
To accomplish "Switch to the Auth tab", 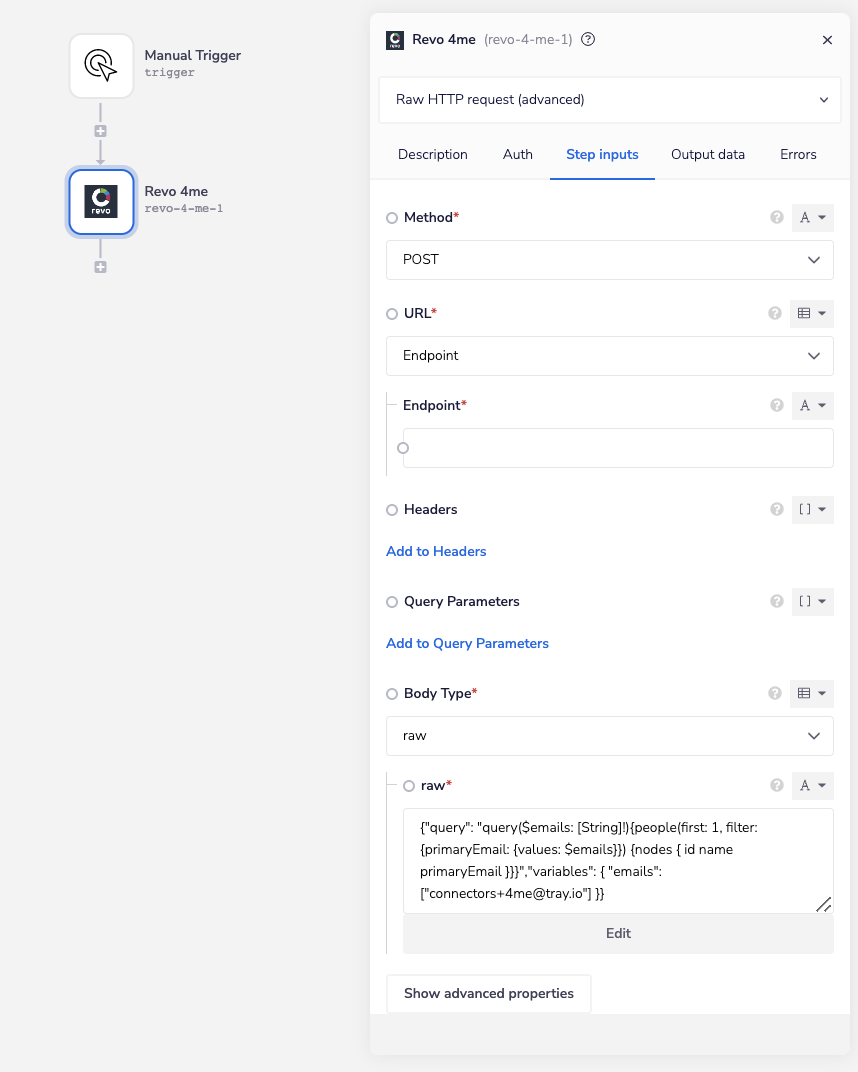I will pyautogui.click(x=517, y=155).
